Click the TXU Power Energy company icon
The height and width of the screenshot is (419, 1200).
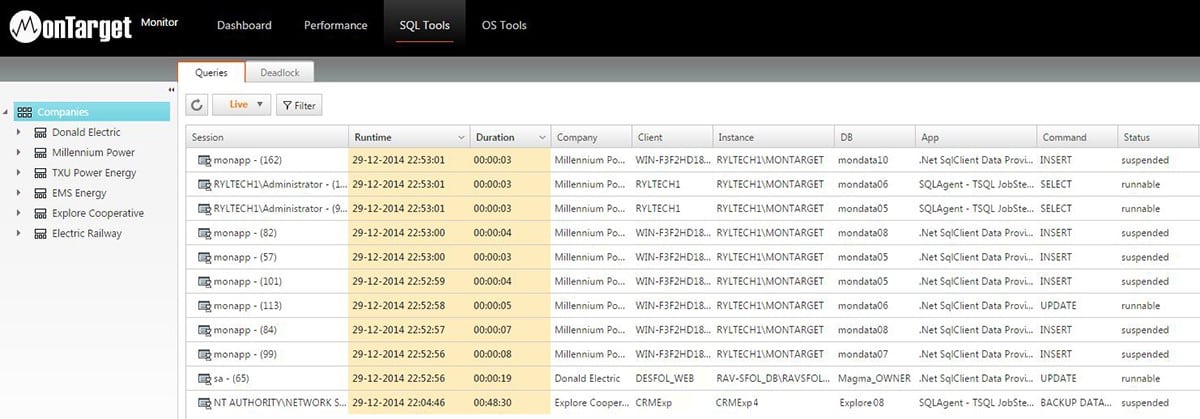pyautogui.click(x=40, y=173)
